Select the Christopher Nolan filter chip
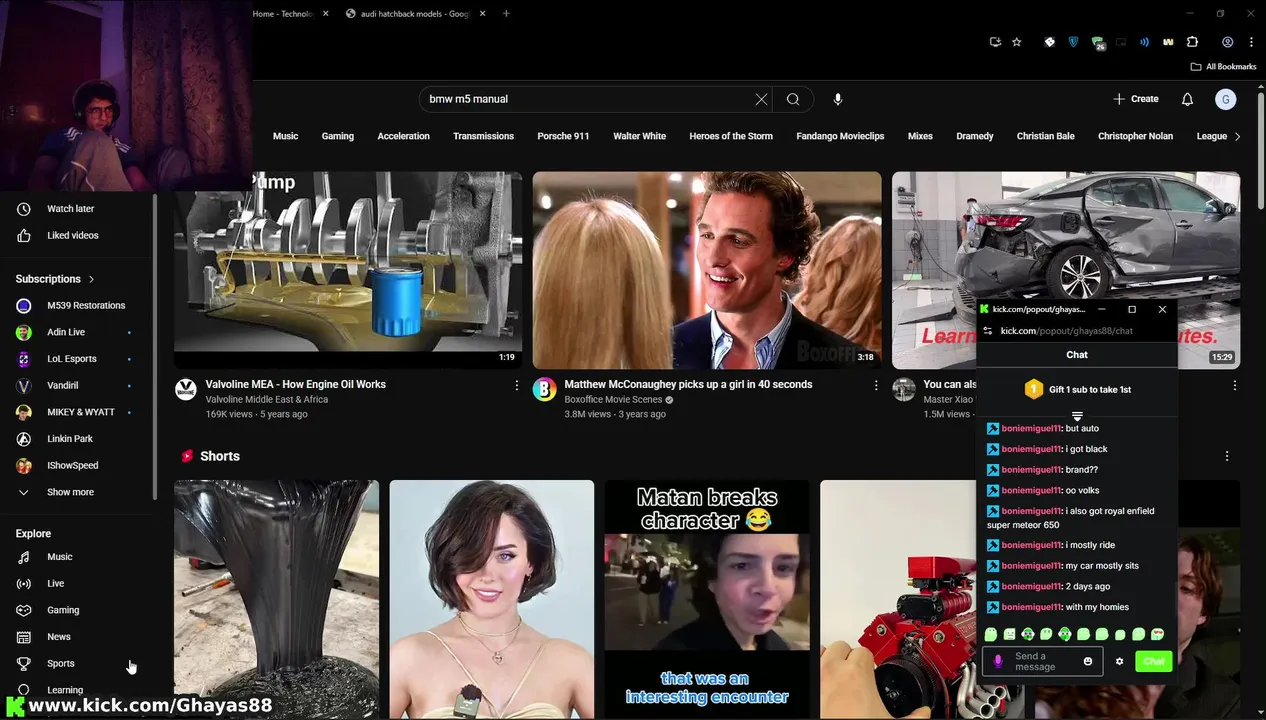This screenshot has height=720, width=1266. pyautogui.click(x=1135, y=136)
